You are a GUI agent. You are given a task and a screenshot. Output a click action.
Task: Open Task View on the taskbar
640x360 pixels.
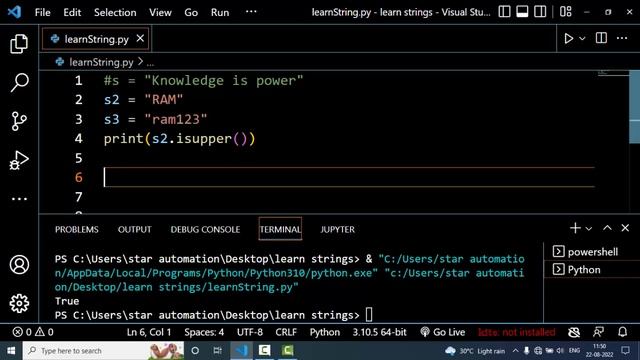218,351
